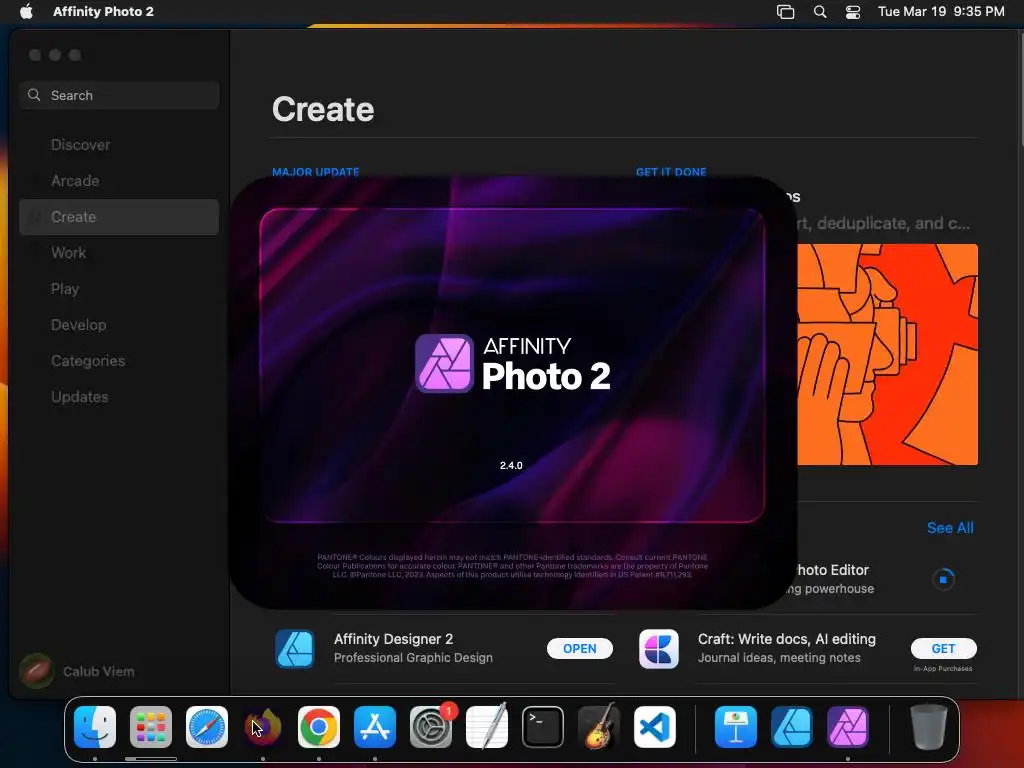Viewport: 1024px width, 768px height.
Task: Launch Google Chrome from the dock
Action: (x=319, y=727)
